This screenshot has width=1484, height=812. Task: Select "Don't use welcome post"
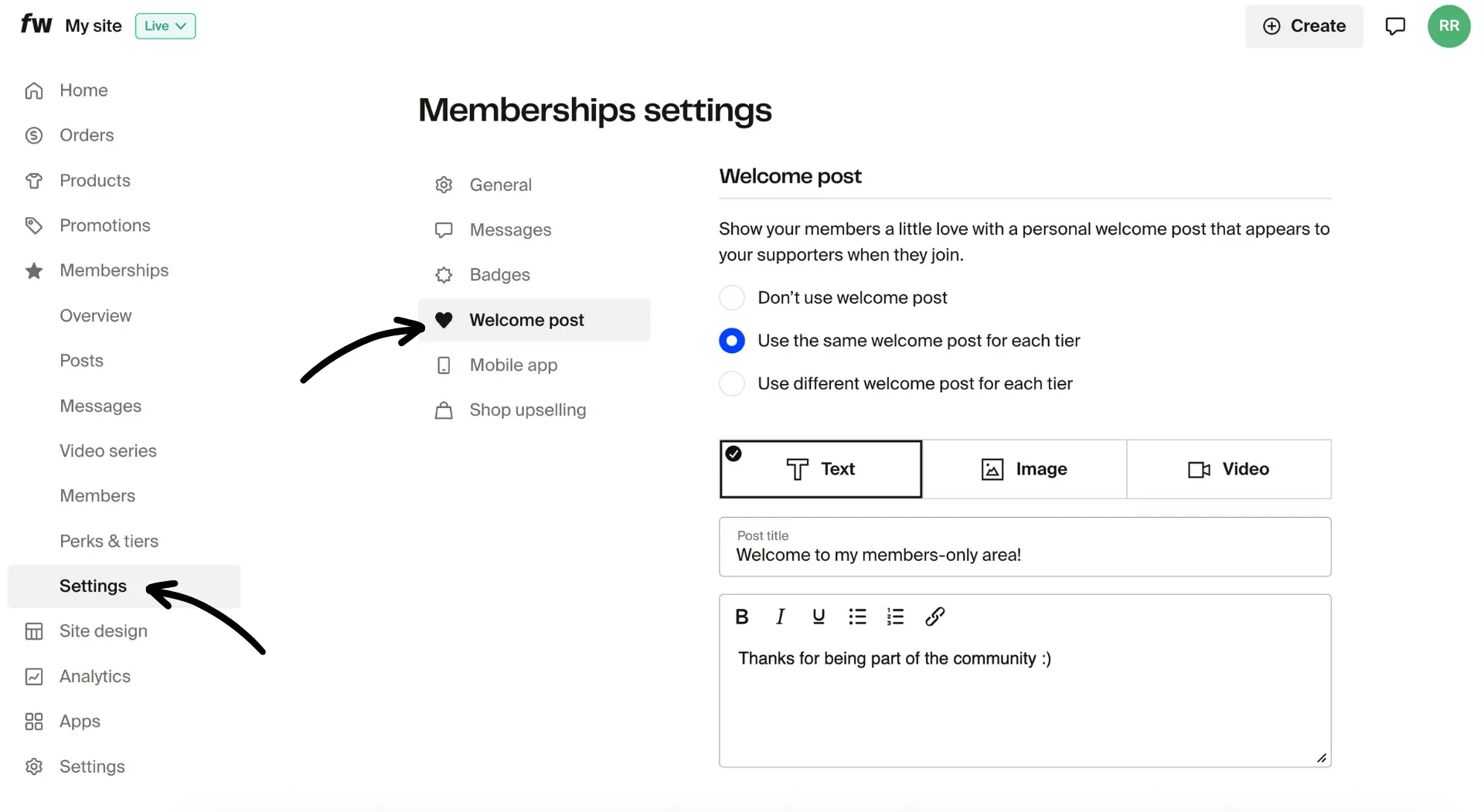coord(731,297)
